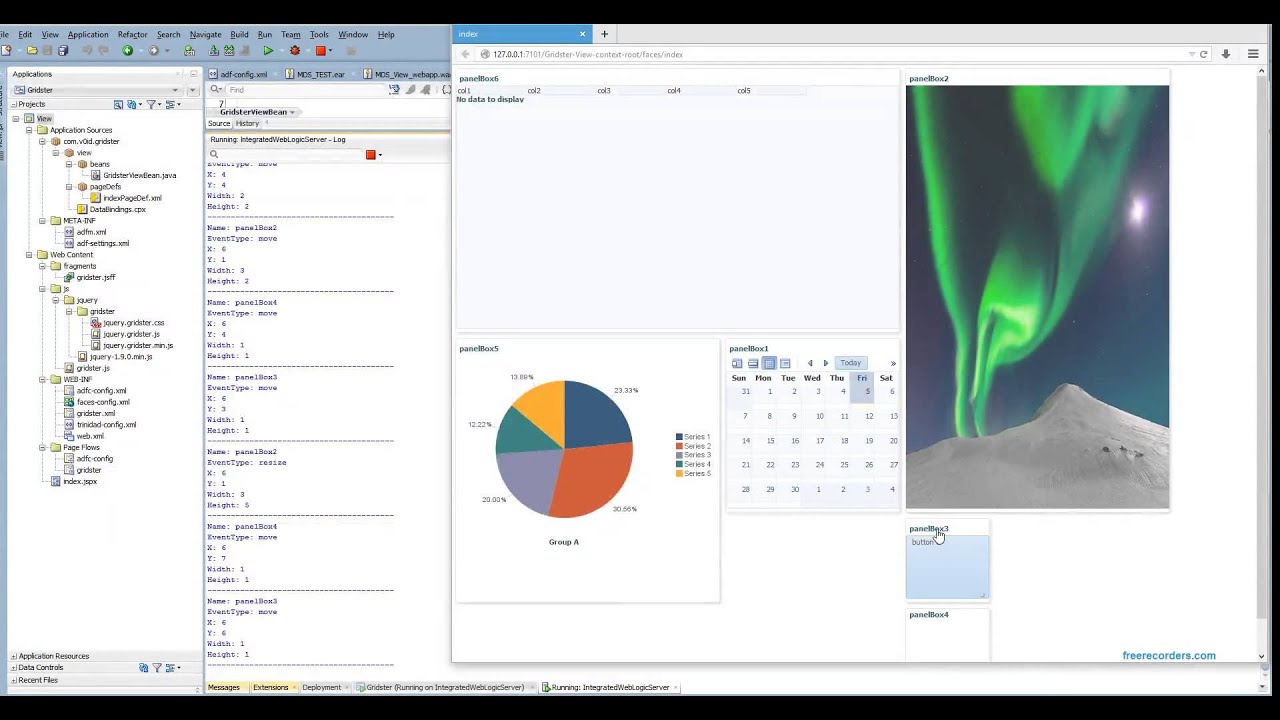The image size is (1280, 720).
Task: Select index.jspx in project tree
Action: (x=80, y=481)
